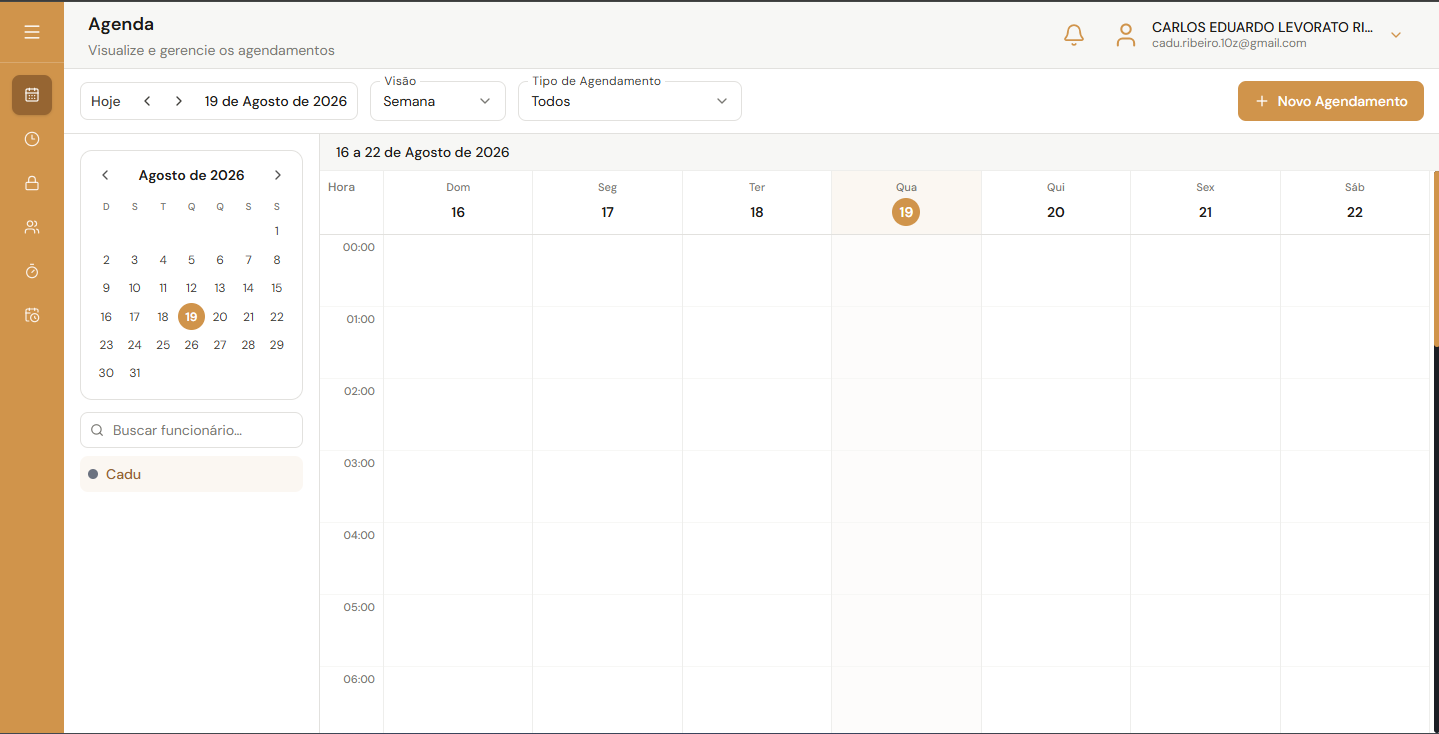Click the user profile avatar icon

coord(1126,35)
